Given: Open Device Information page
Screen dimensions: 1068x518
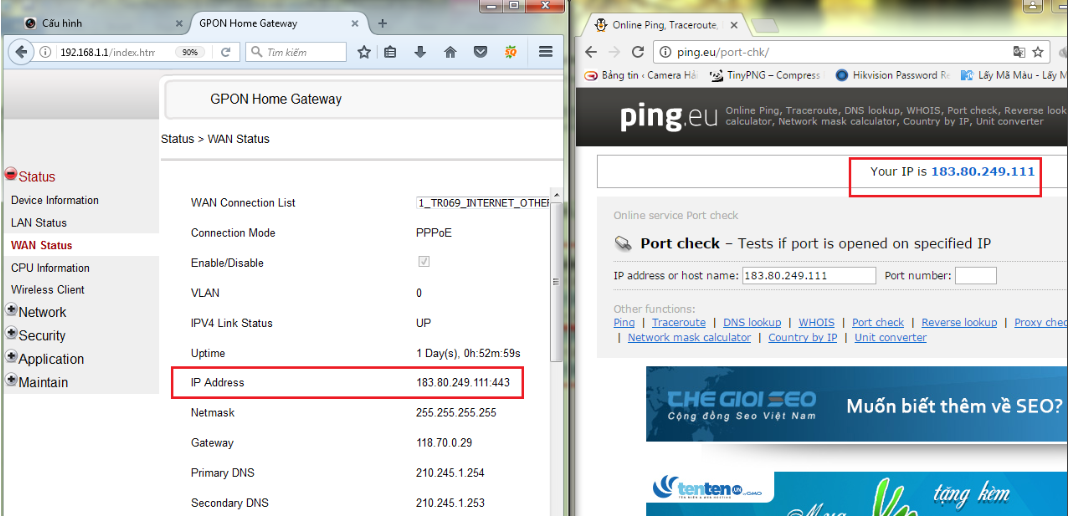Looking at the screenshot, I should pyautogui.click(x=54, y=200).
